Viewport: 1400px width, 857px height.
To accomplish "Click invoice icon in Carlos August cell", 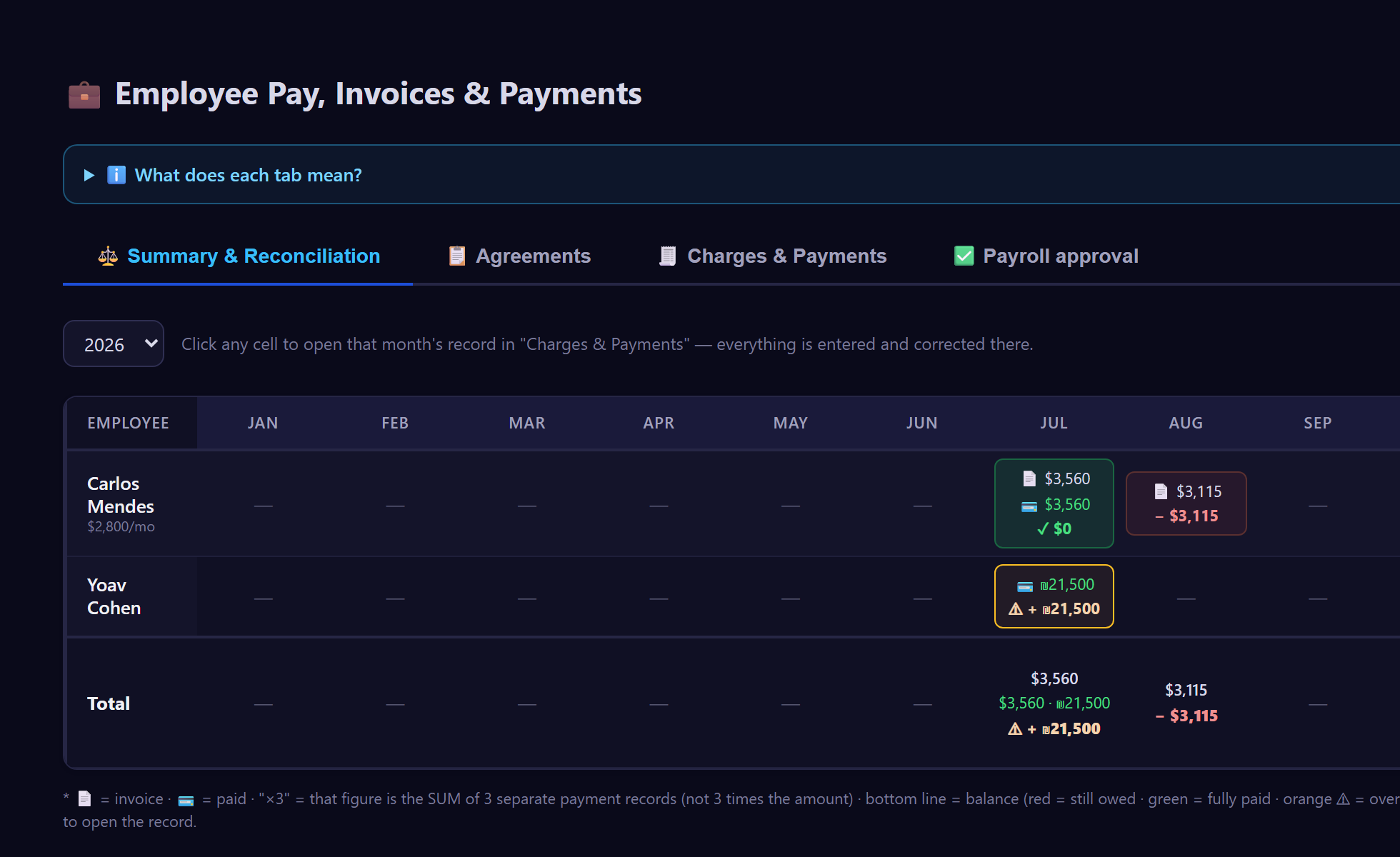I will pyautogui.click(x=1161, y=491).
